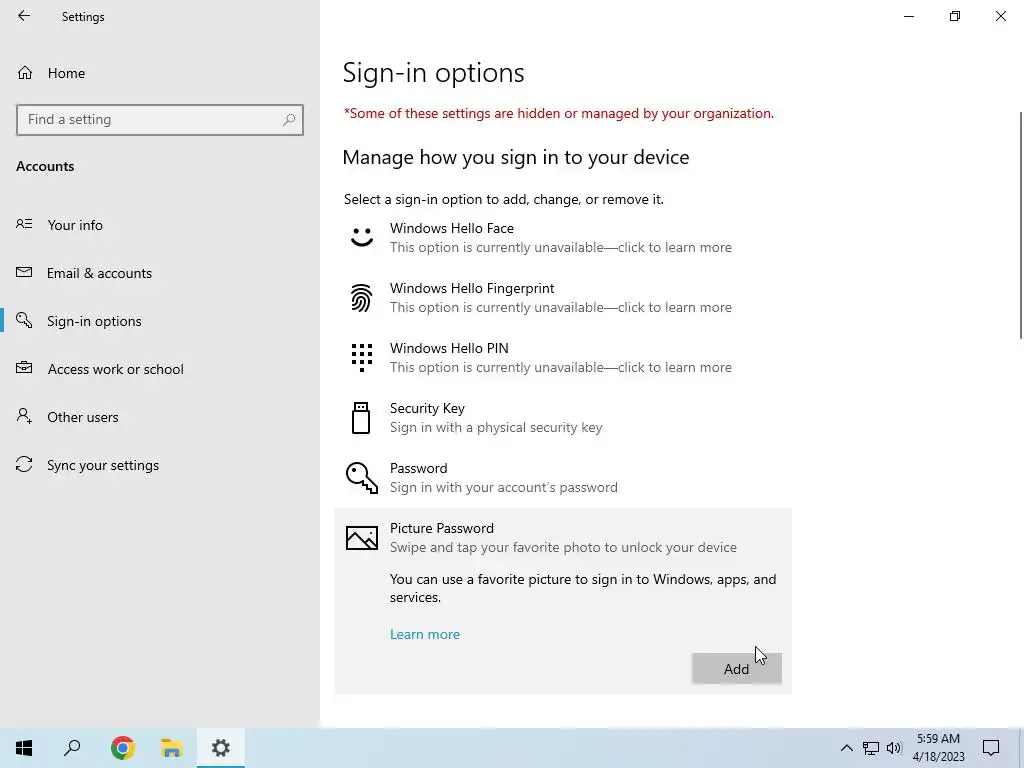Expand the Security Key option
This screenshot has width=1024, height=768.
coord(563,418)
